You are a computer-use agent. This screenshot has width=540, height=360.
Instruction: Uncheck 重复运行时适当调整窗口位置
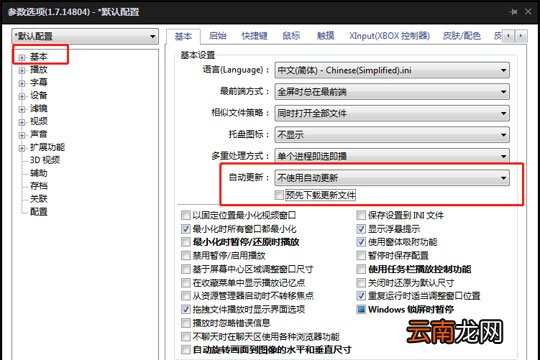[361, 296]
